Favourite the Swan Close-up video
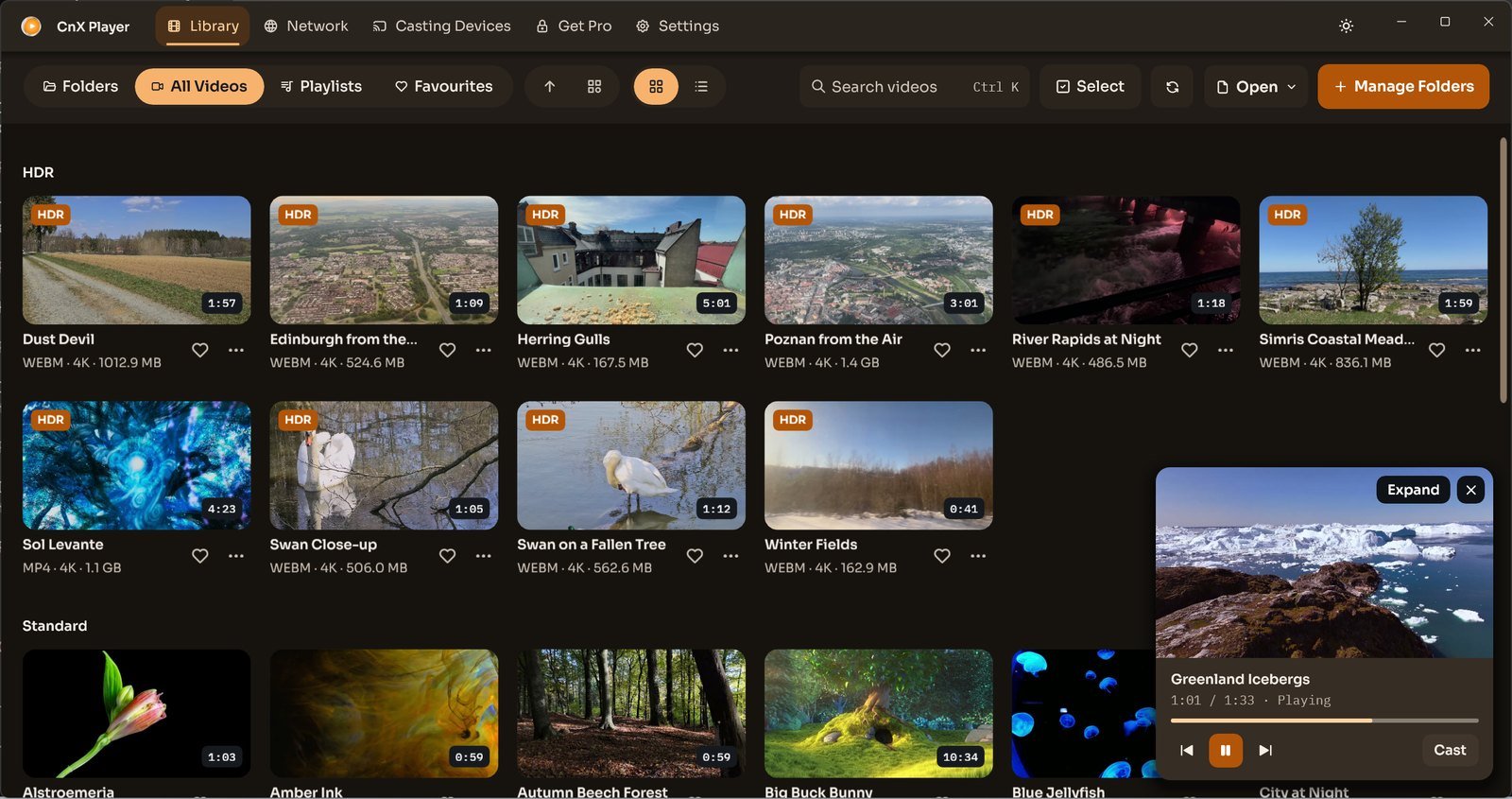 click(448, 556)
